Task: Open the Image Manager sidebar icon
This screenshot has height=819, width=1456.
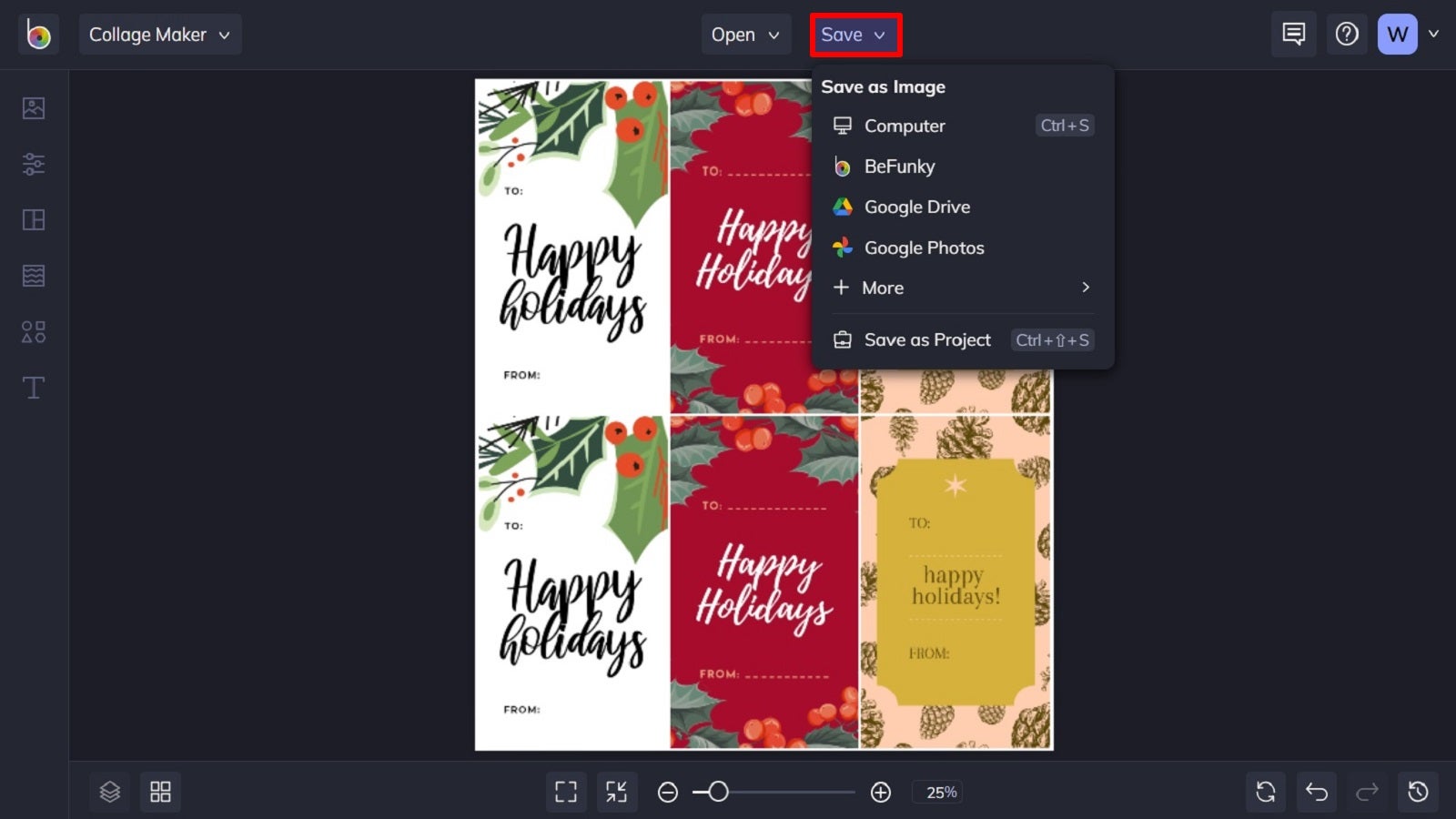Action: [x=34, y=108]
